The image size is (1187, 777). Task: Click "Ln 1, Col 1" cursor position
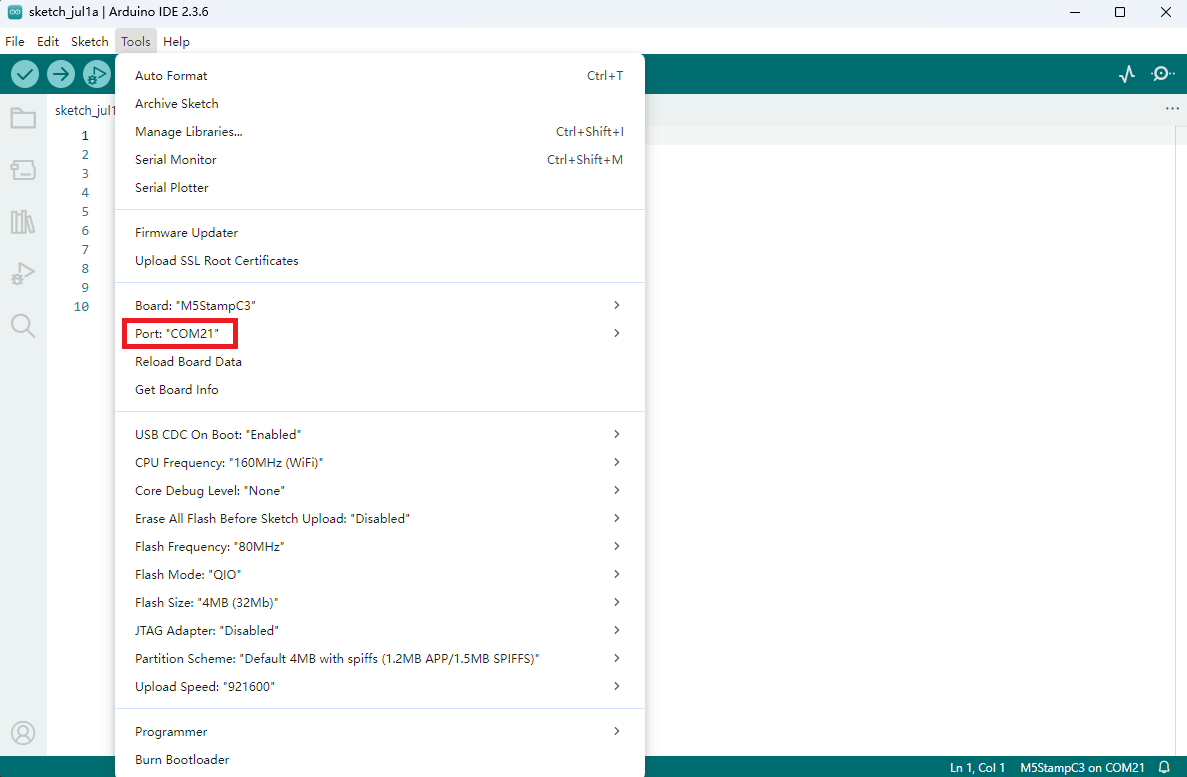(x=977, y=767)
